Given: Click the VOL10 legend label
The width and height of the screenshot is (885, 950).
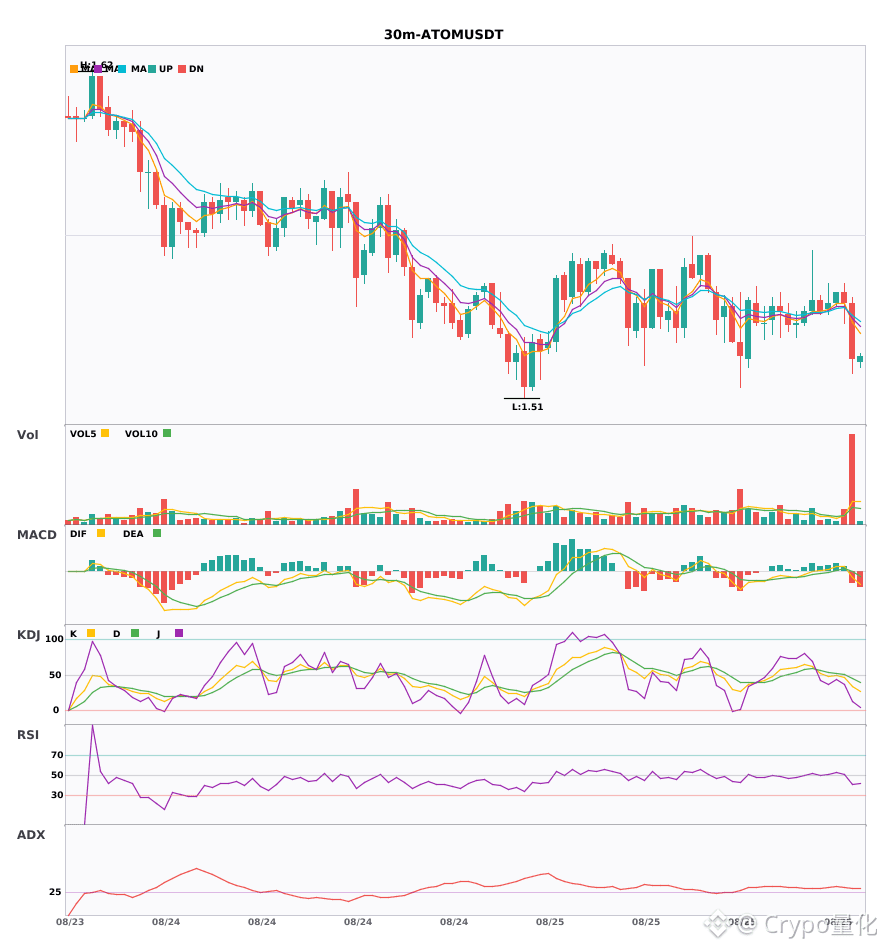Looking at the screenshot, I should point(141,434).
